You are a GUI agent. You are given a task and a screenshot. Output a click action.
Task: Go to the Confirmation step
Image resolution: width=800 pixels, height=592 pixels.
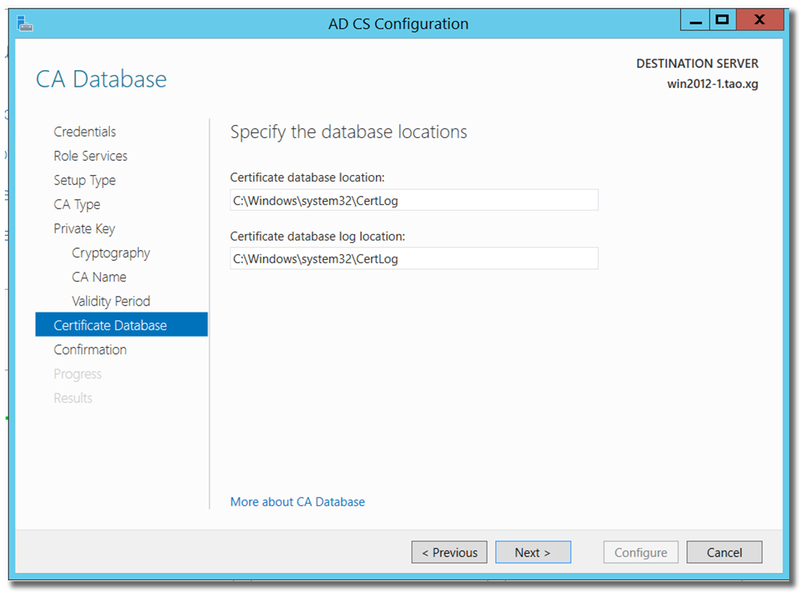coord(90,350)
